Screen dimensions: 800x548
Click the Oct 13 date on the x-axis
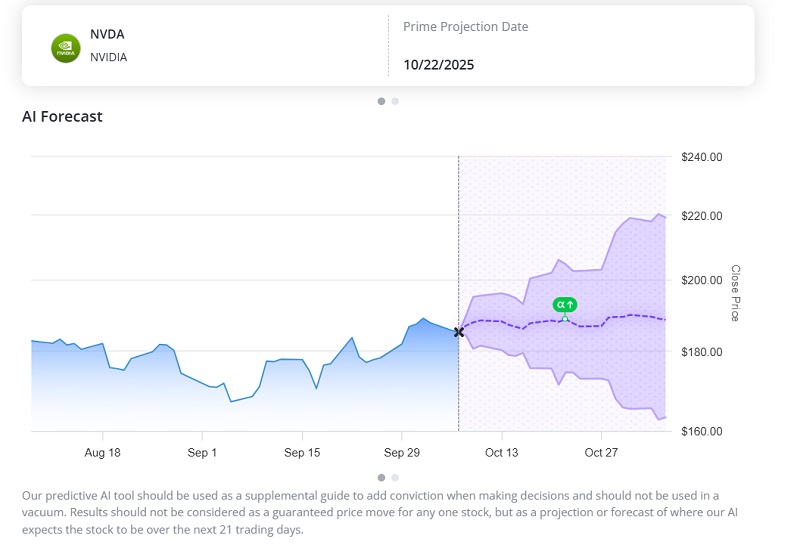pos(501,453)
